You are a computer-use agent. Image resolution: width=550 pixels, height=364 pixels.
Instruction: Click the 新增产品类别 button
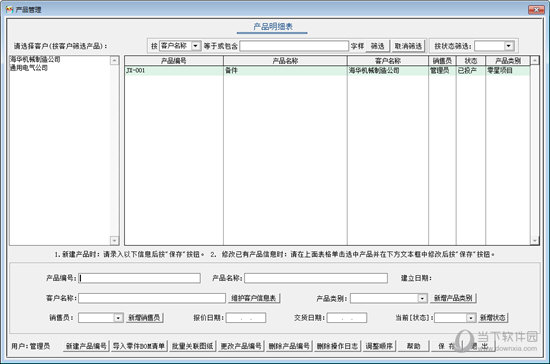[x=453, y=298]
